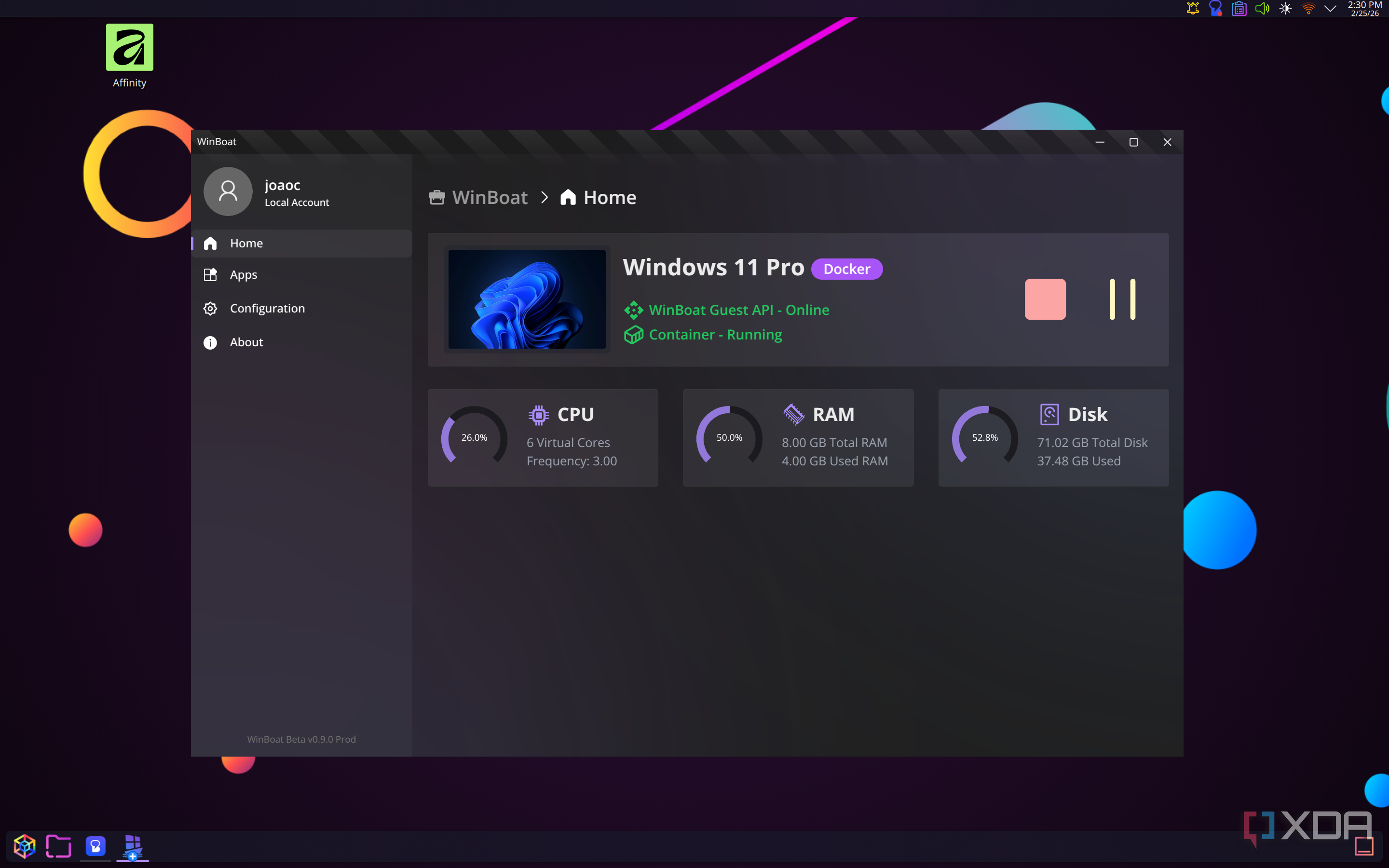The image size is (1389, 868).
Task: Open the Wi-Fi network tray icon
Action: pos(1308,9)
